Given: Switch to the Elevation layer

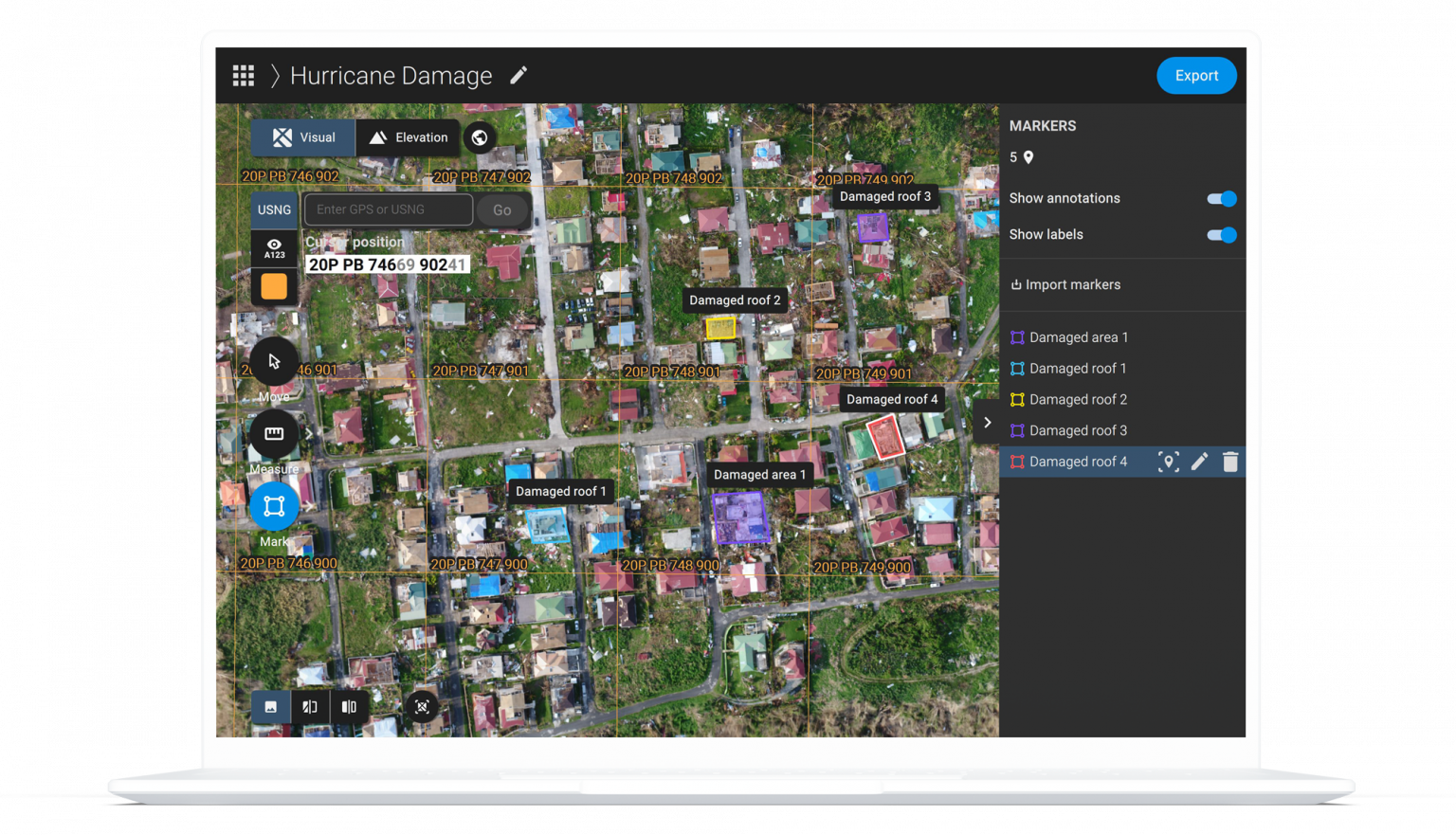Looking at the screenshot, I should point(408,136).
